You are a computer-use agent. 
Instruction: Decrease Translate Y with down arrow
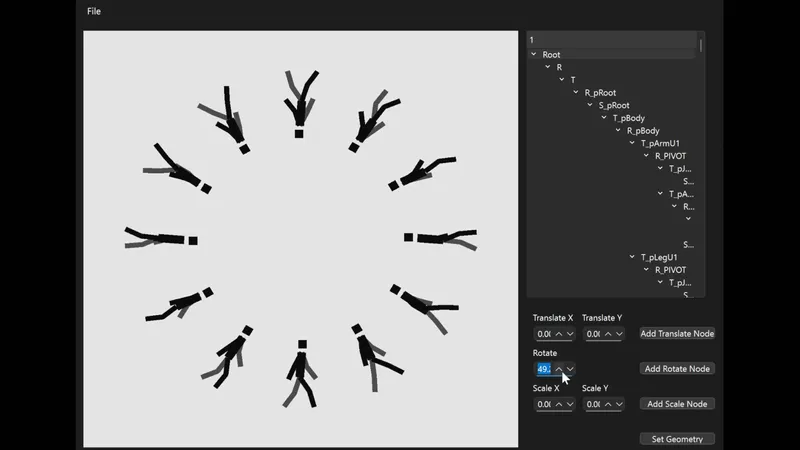click(619, 334)
